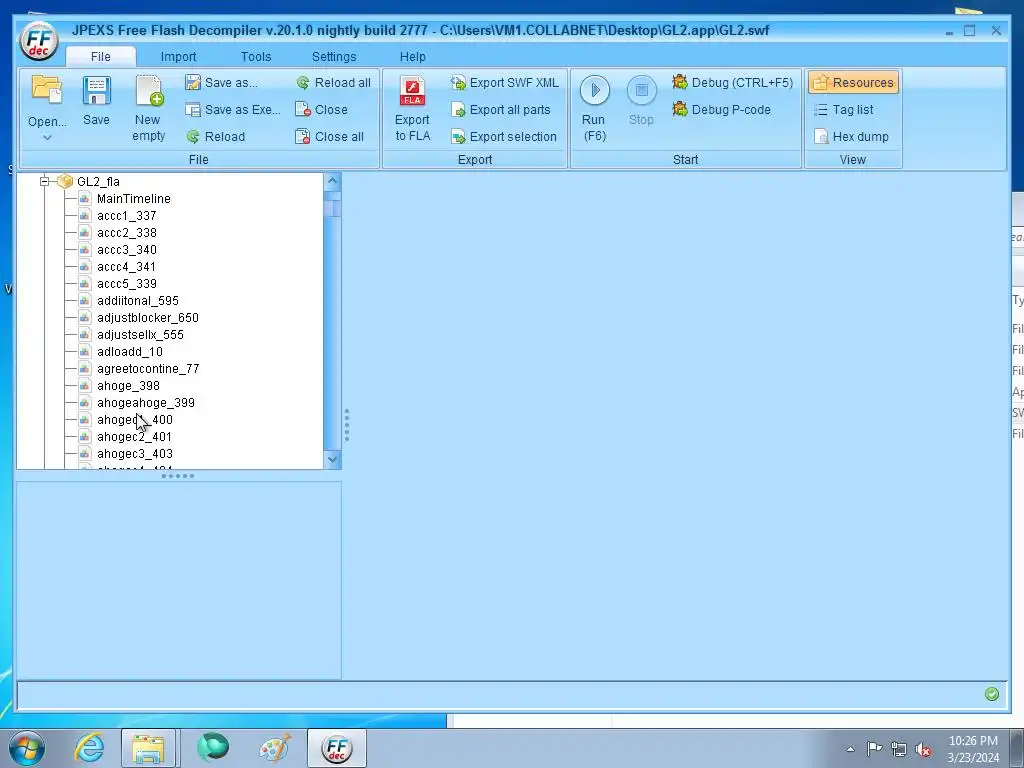
Task: Expand the Open dropdown arrow
Action: pyautogui.click(x=47, y=138)
